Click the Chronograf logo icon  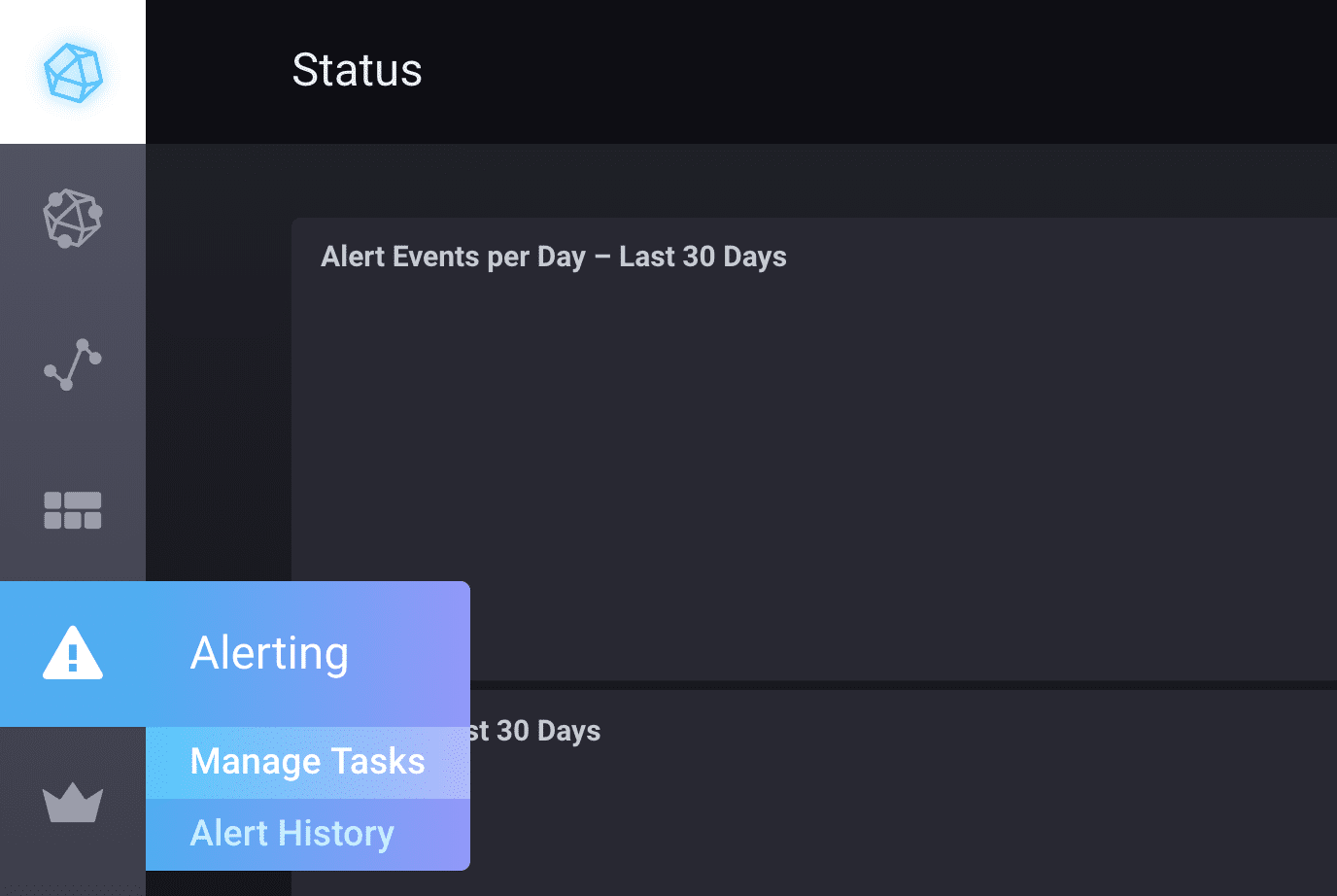click(x=73, y=72)
